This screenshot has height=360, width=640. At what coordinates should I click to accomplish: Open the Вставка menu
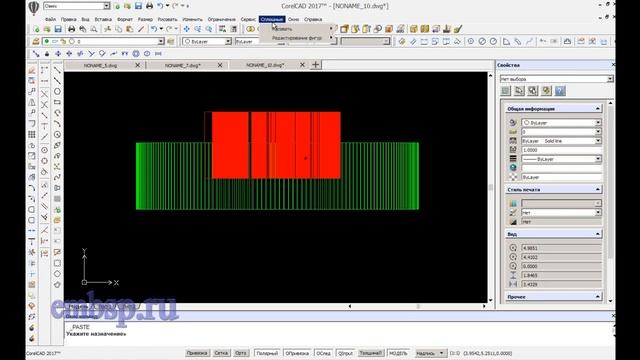click(x=103, y=19)
